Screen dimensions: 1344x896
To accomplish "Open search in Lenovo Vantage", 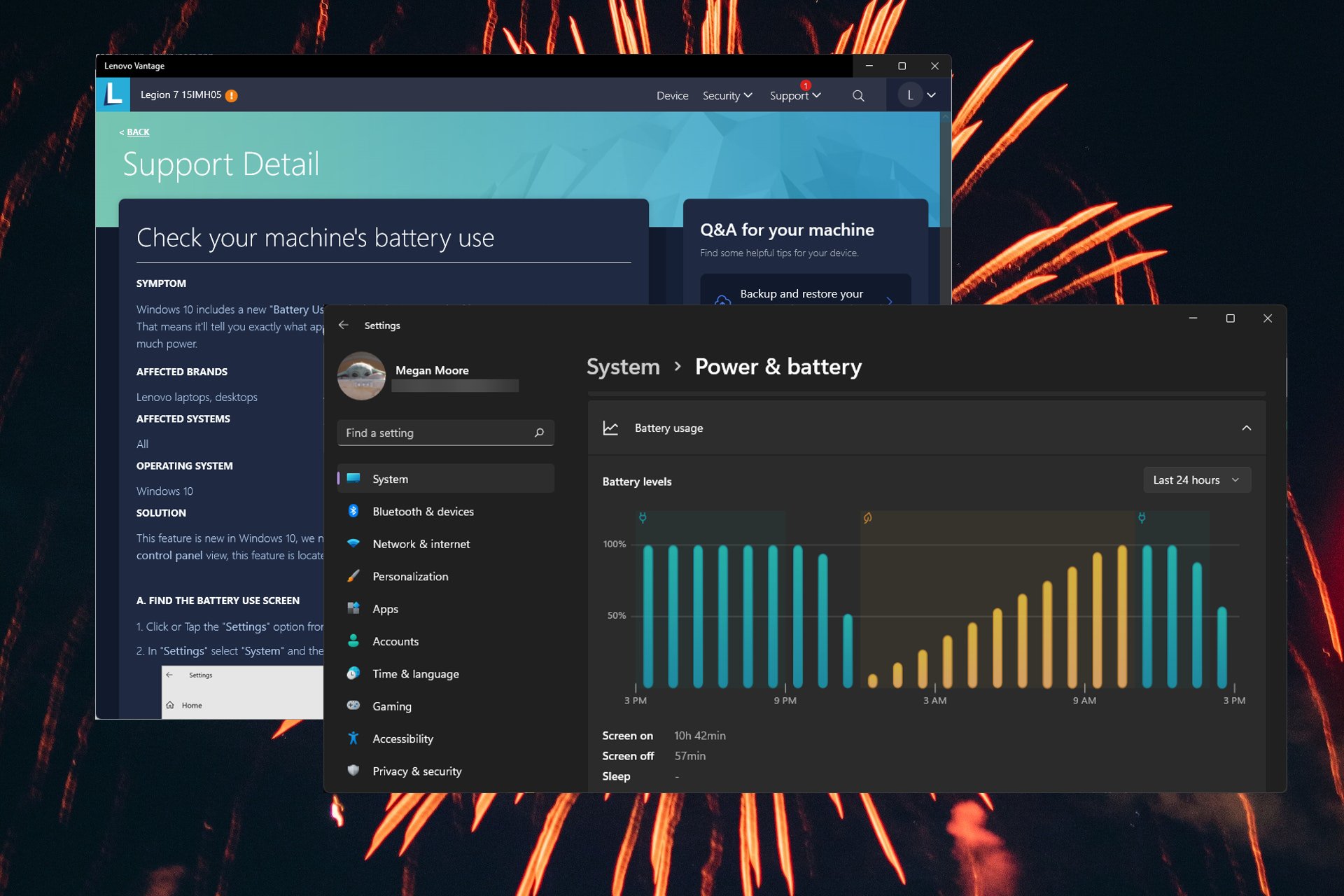I will point(858,96).
